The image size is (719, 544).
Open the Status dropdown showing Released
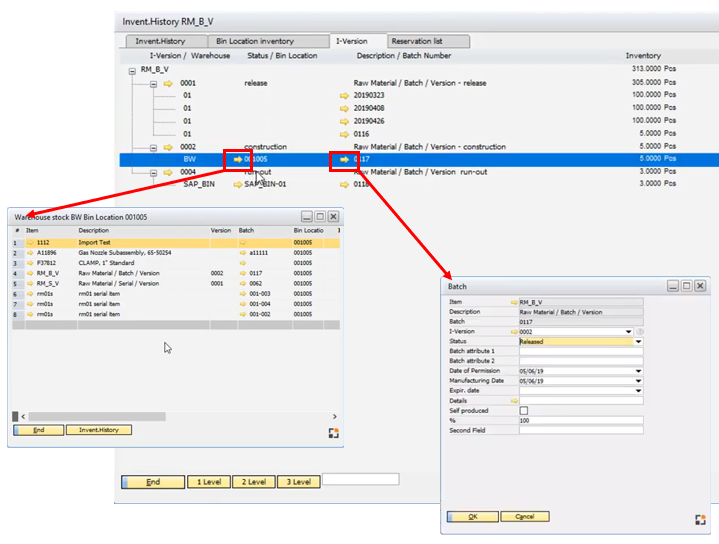[638, 341]
